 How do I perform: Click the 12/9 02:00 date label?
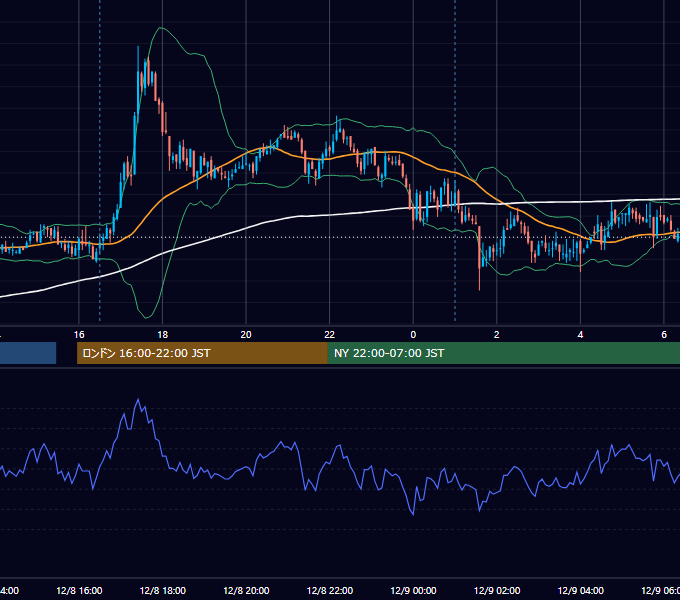coord(497,590)
